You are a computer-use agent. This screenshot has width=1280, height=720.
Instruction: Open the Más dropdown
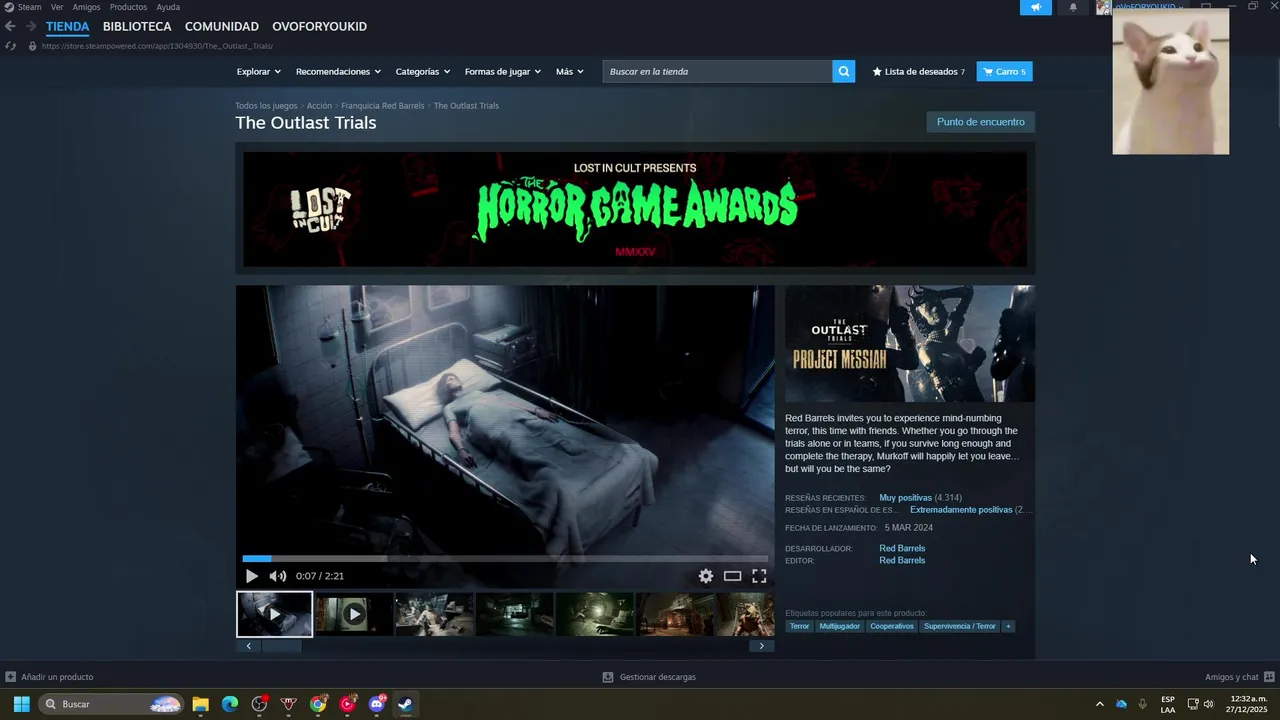(x=570, y=72)
